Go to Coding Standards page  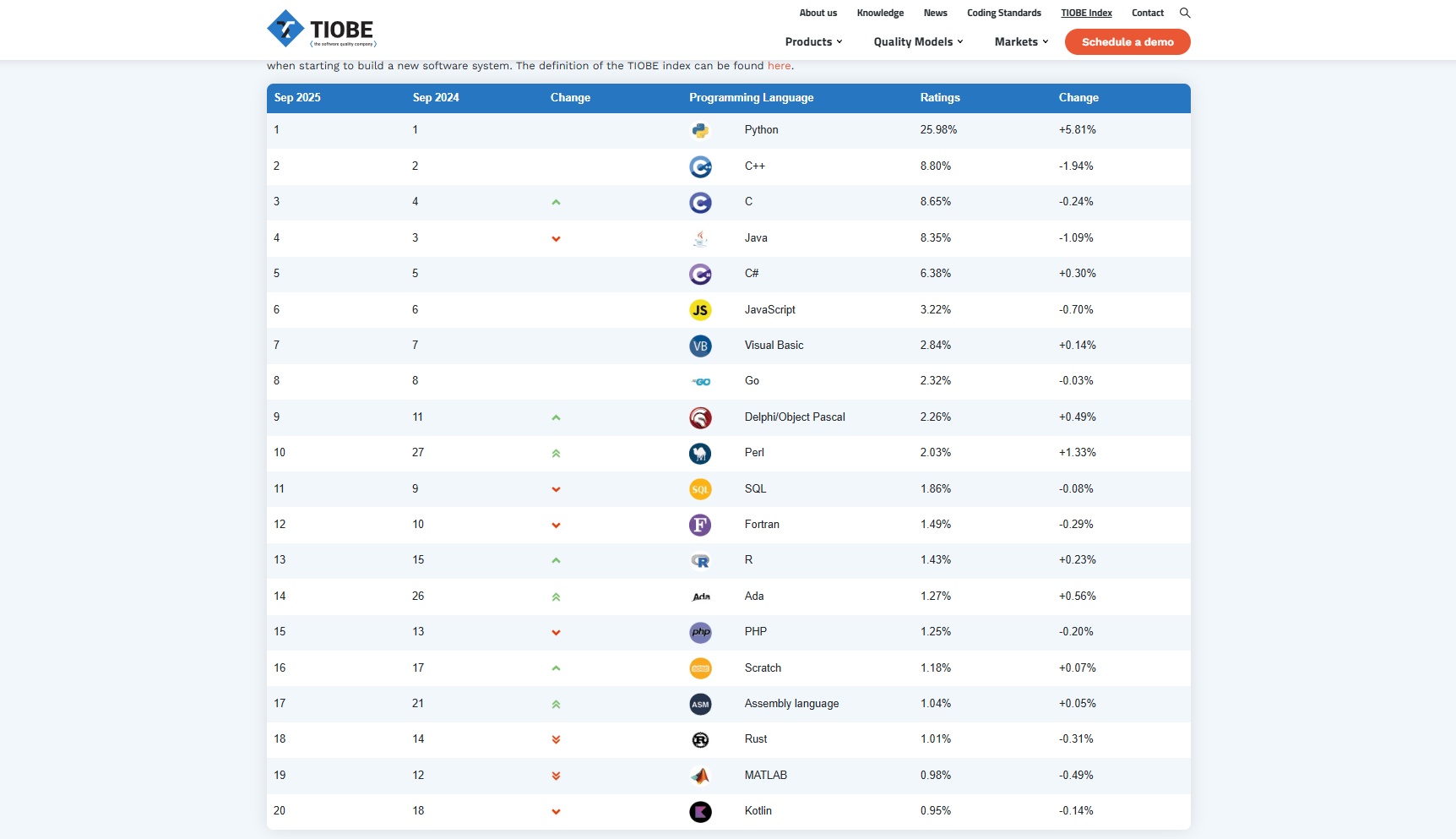coord(1003,13)
